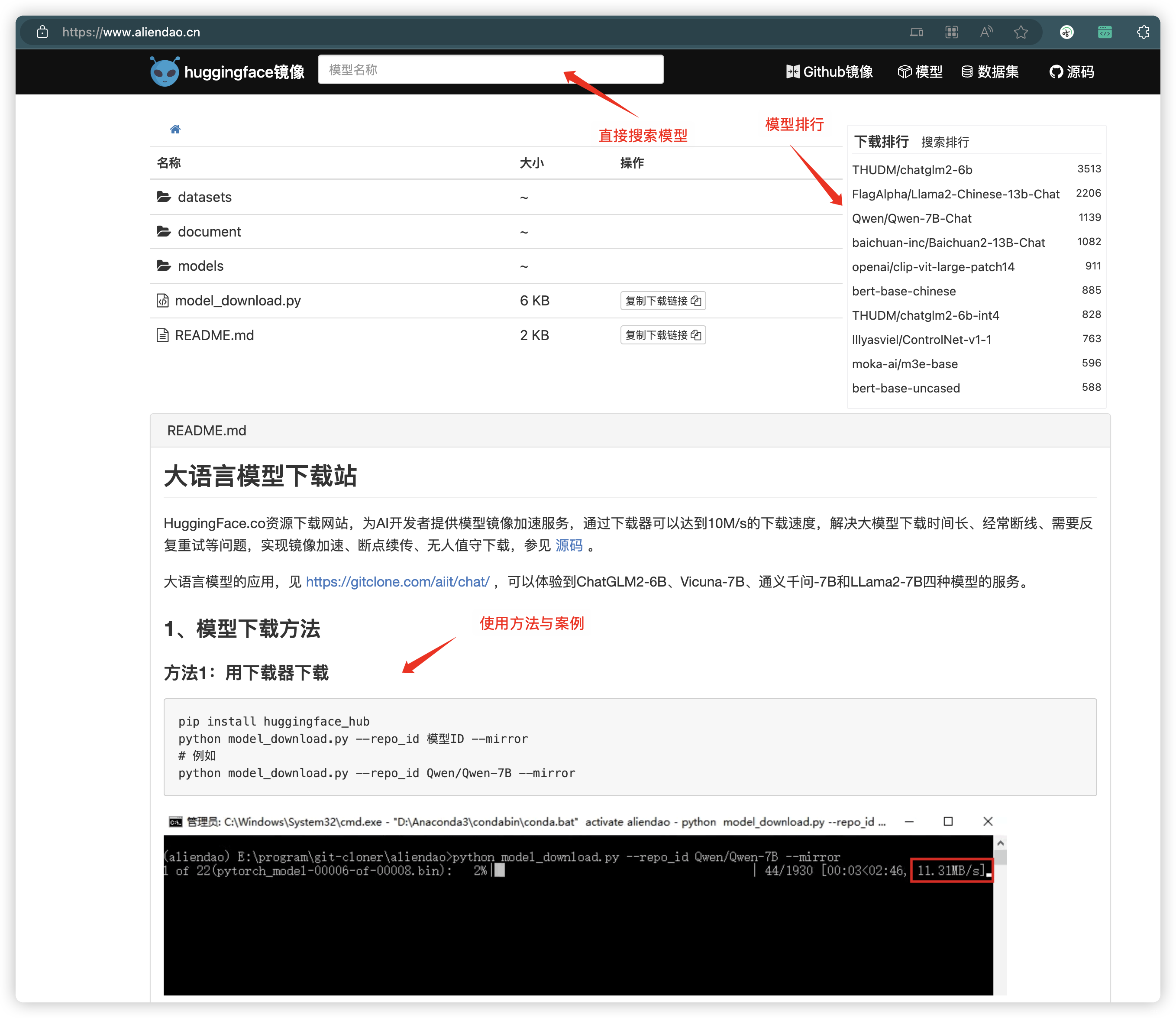The height and width of the screenshot is (1018, 1176).
Task: Click the split screen icon in the address bar
Action: click(x=917, y=32)
